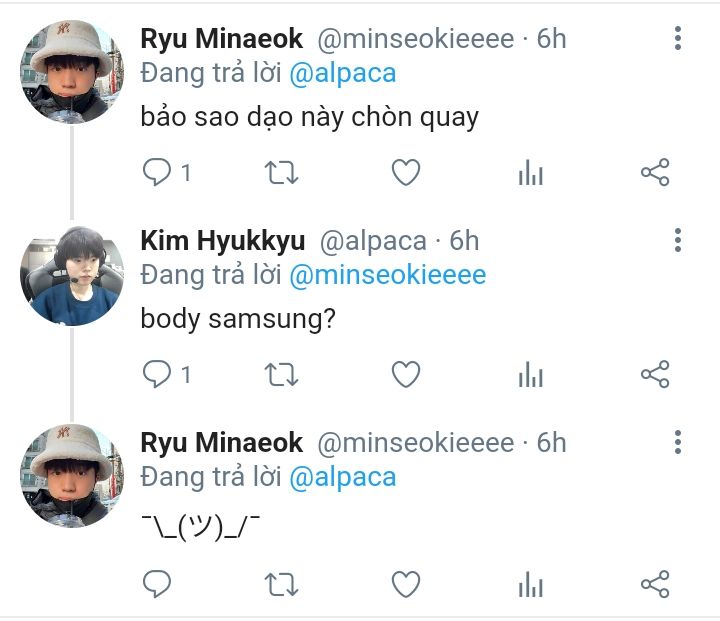Open more options on the first tweet

coord(678,39)
